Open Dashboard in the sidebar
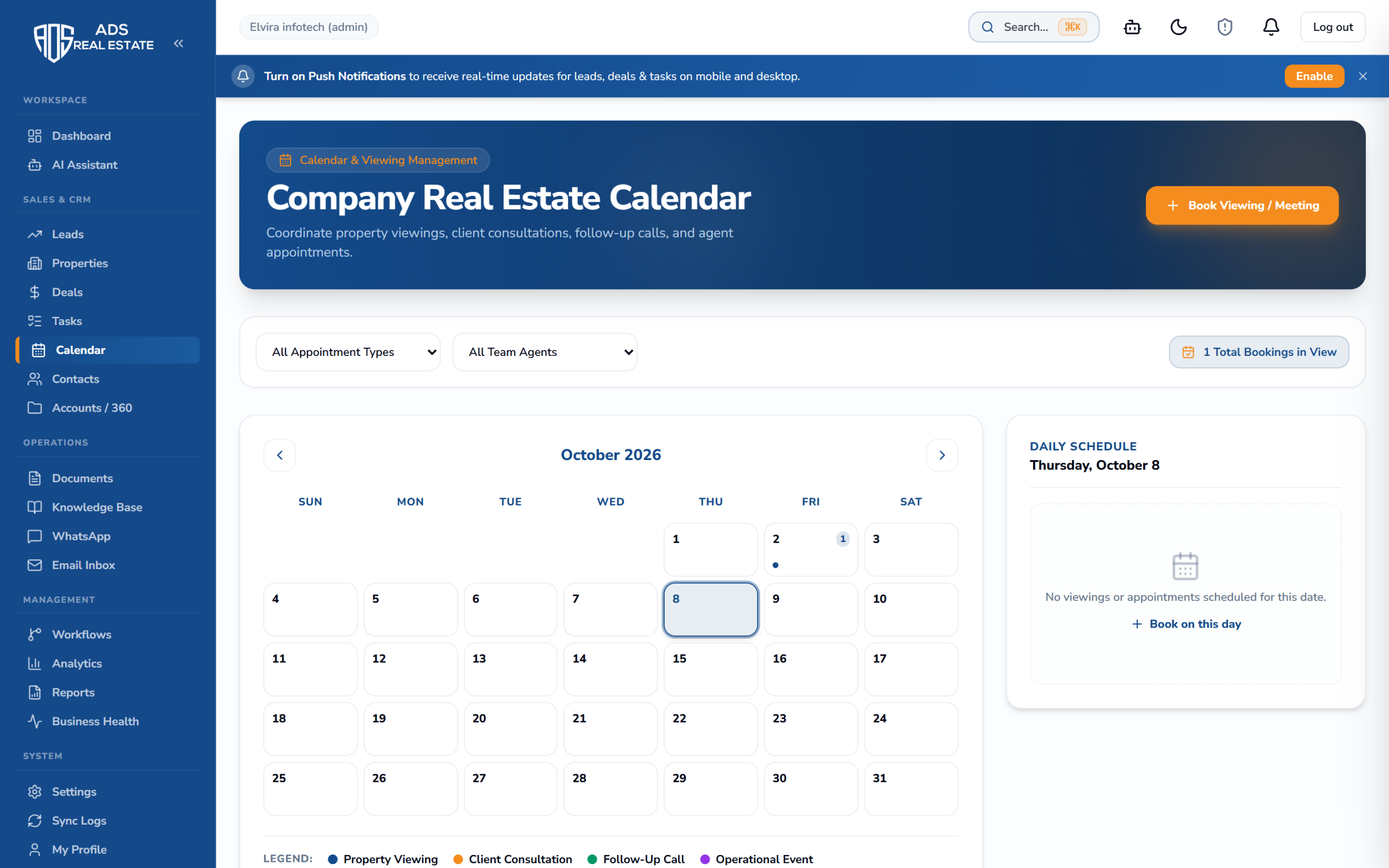The height and width of the screenshot is (868, 1389). [x=108, y=136]
